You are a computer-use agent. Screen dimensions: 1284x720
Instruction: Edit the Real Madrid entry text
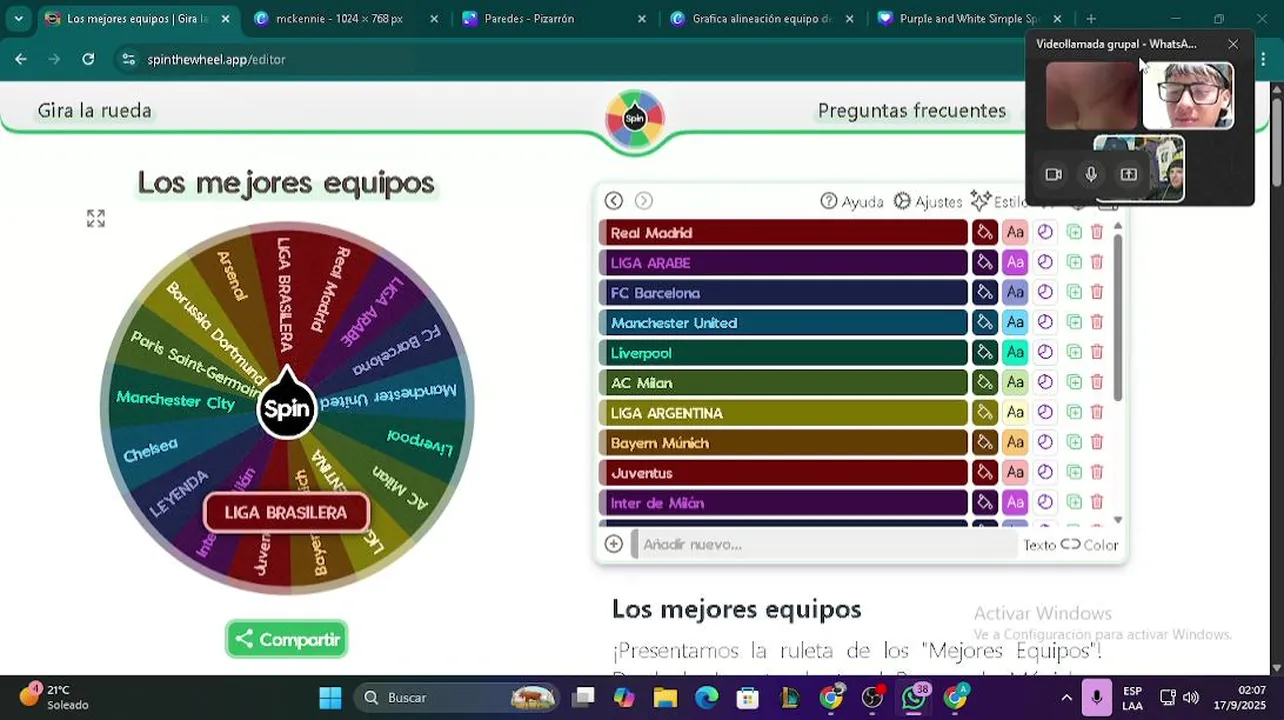click(x=783, y=233)
